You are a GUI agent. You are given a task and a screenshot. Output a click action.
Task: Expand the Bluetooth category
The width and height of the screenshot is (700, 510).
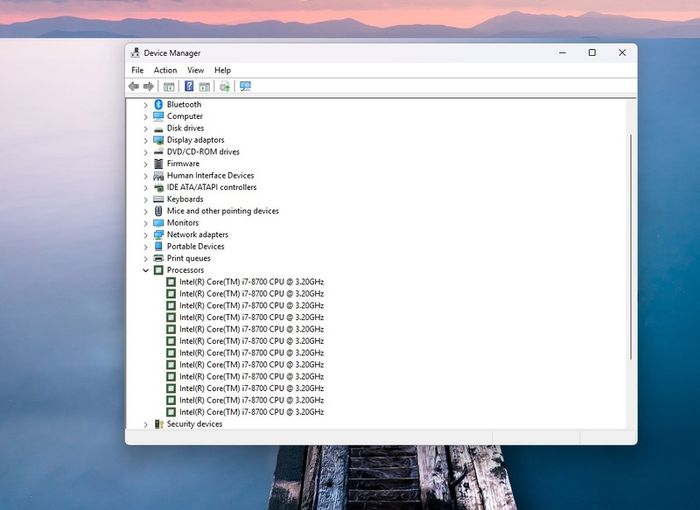click(x=146, y=105)
